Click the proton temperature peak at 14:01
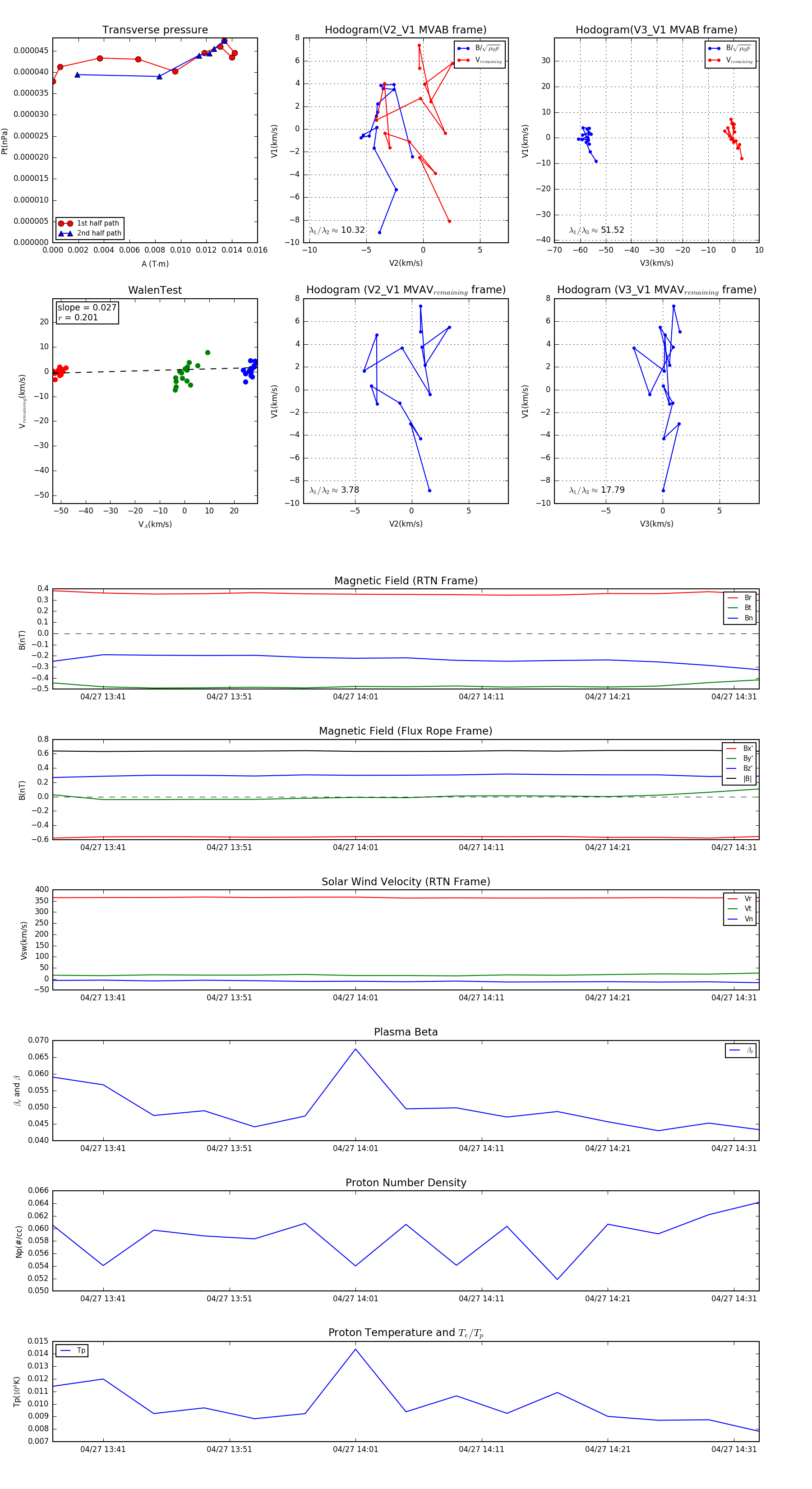Viewport: 812px width, 1489px height. point(355,1349)
